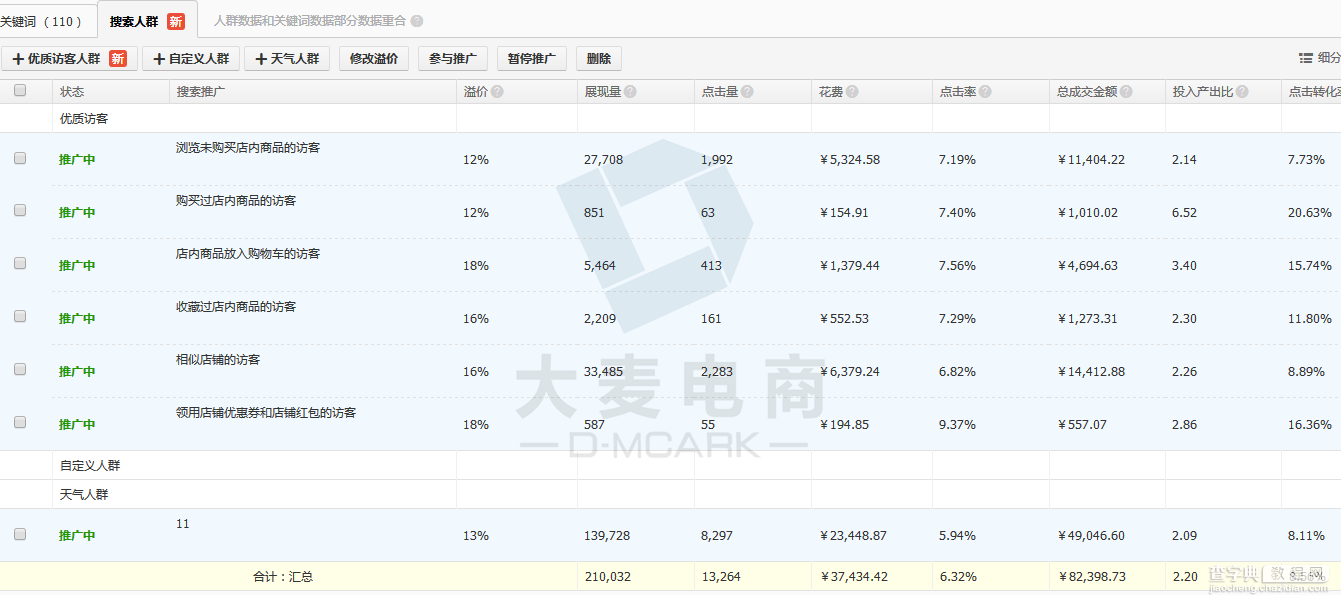Click help icon next to 投入产出比 header
This screenshot has height=595, width=1341.
pos(1242,92)
